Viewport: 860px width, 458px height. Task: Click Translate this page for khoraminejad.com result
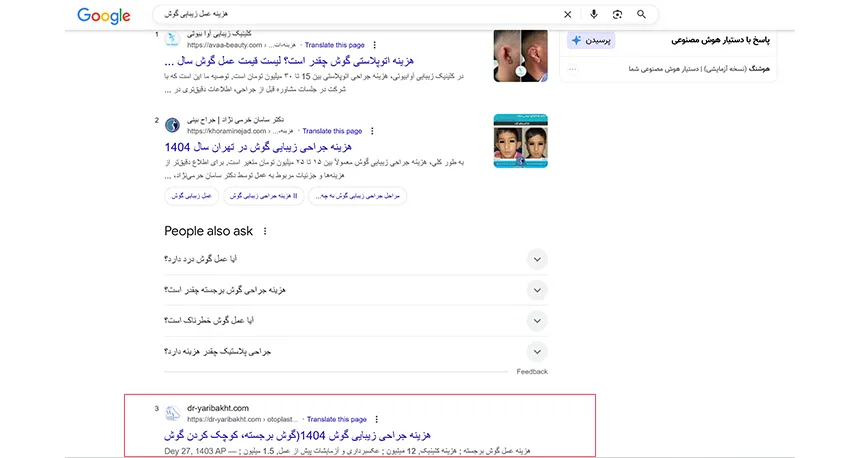click(x=332, y=131)
